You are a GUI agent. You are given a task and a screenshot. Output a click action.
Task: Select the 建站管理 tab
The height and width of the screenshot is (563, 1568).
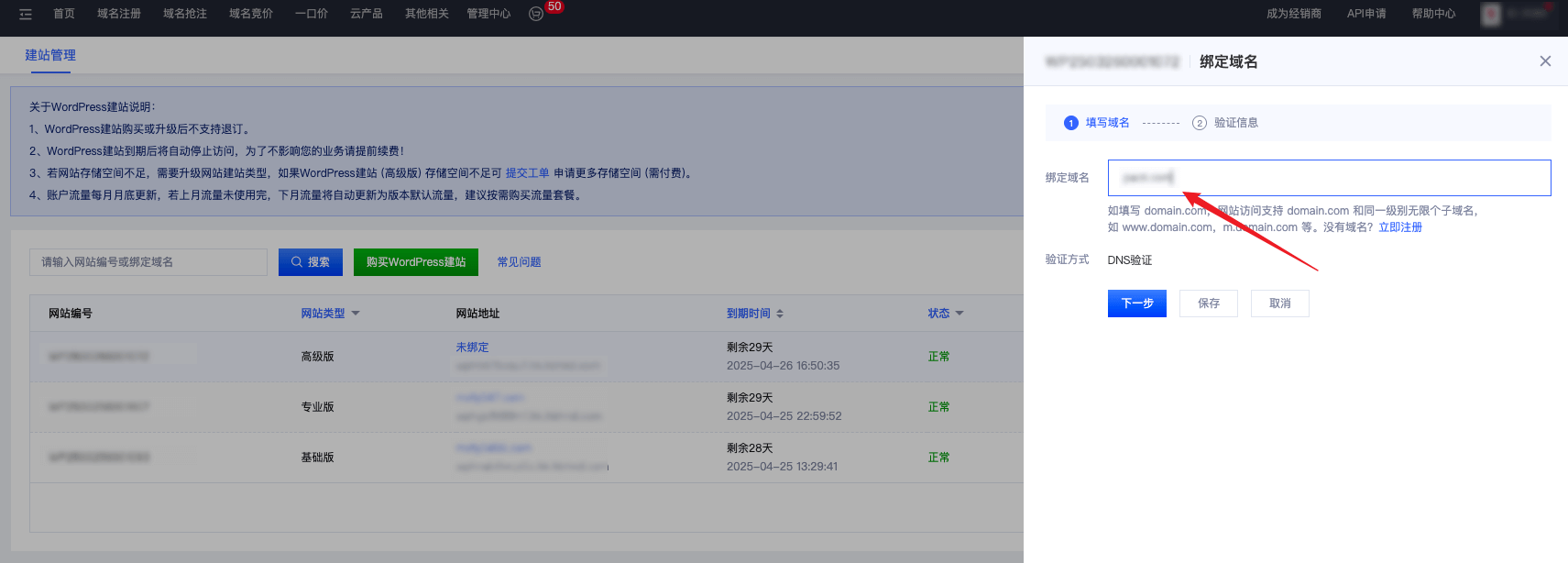(x=50, y=55)
